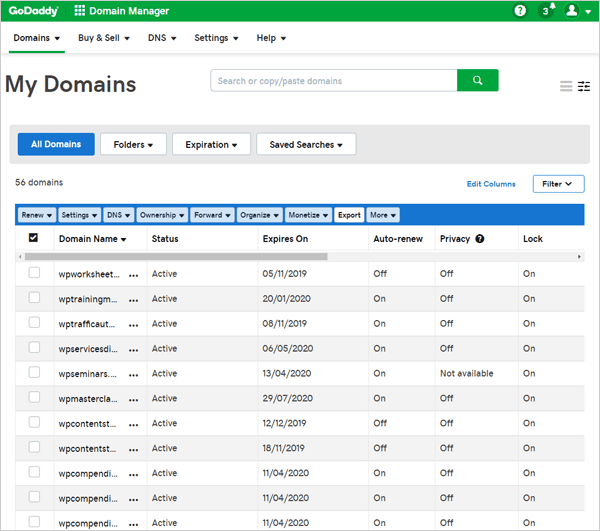Open the More toolbar button
This screenshot has height=531, width=600.
[383, 215]
